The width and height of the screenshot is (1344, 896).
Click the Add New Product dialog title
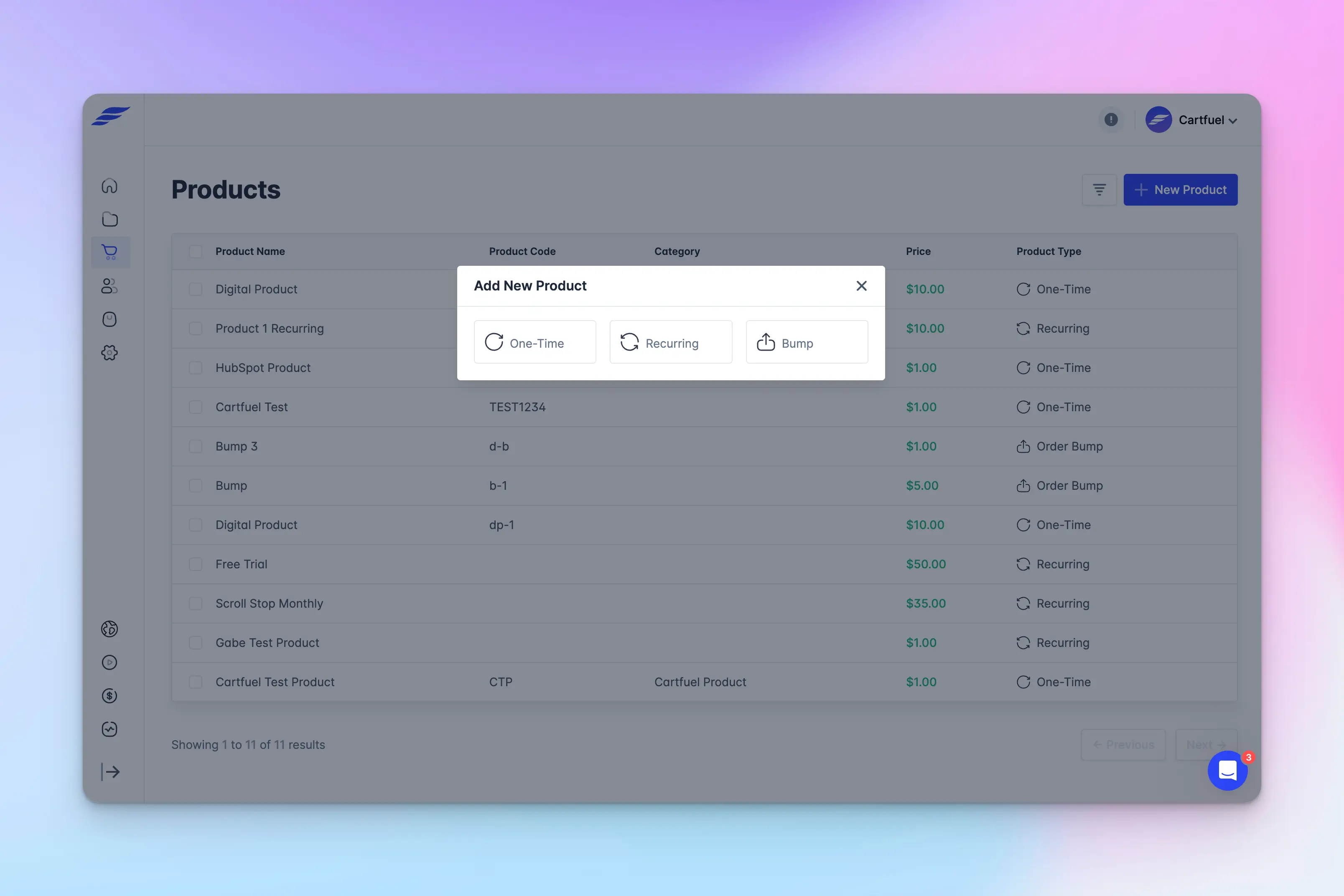(x=530, y=286)
